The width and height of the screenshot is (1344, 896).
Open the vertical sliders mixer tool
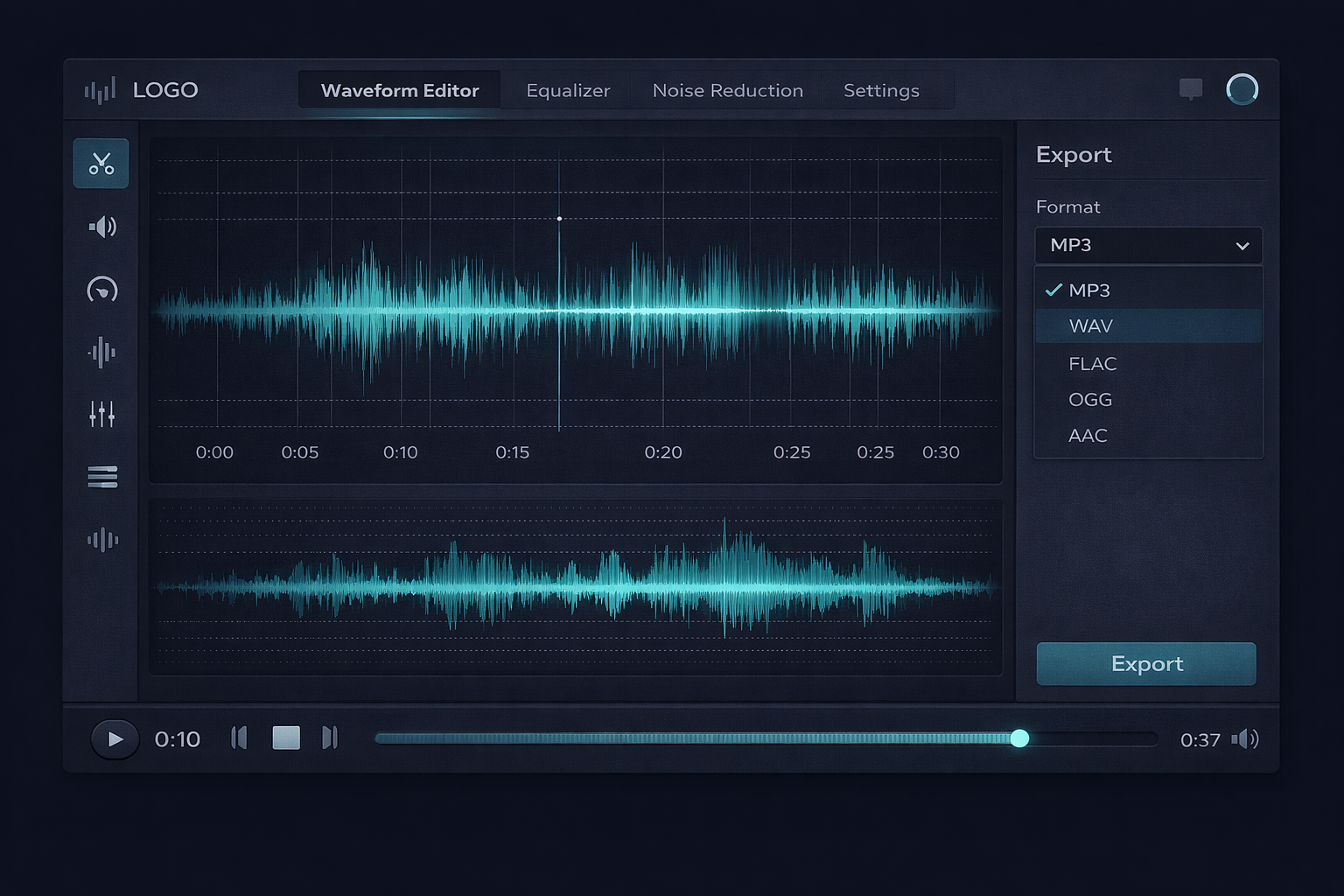click(102, 415)
